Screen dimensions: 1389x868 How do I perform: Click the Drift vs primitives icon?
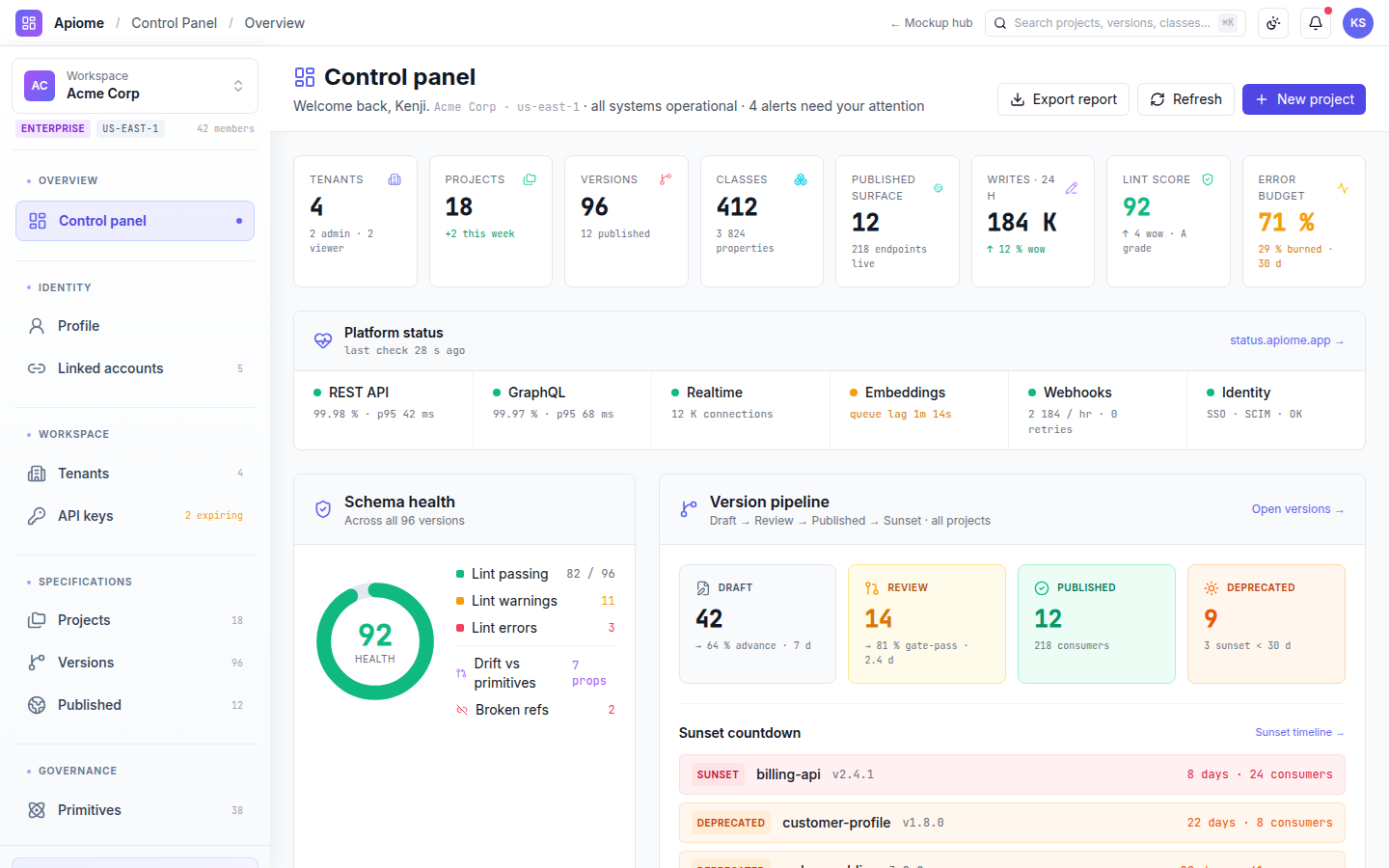coord(461,673)
